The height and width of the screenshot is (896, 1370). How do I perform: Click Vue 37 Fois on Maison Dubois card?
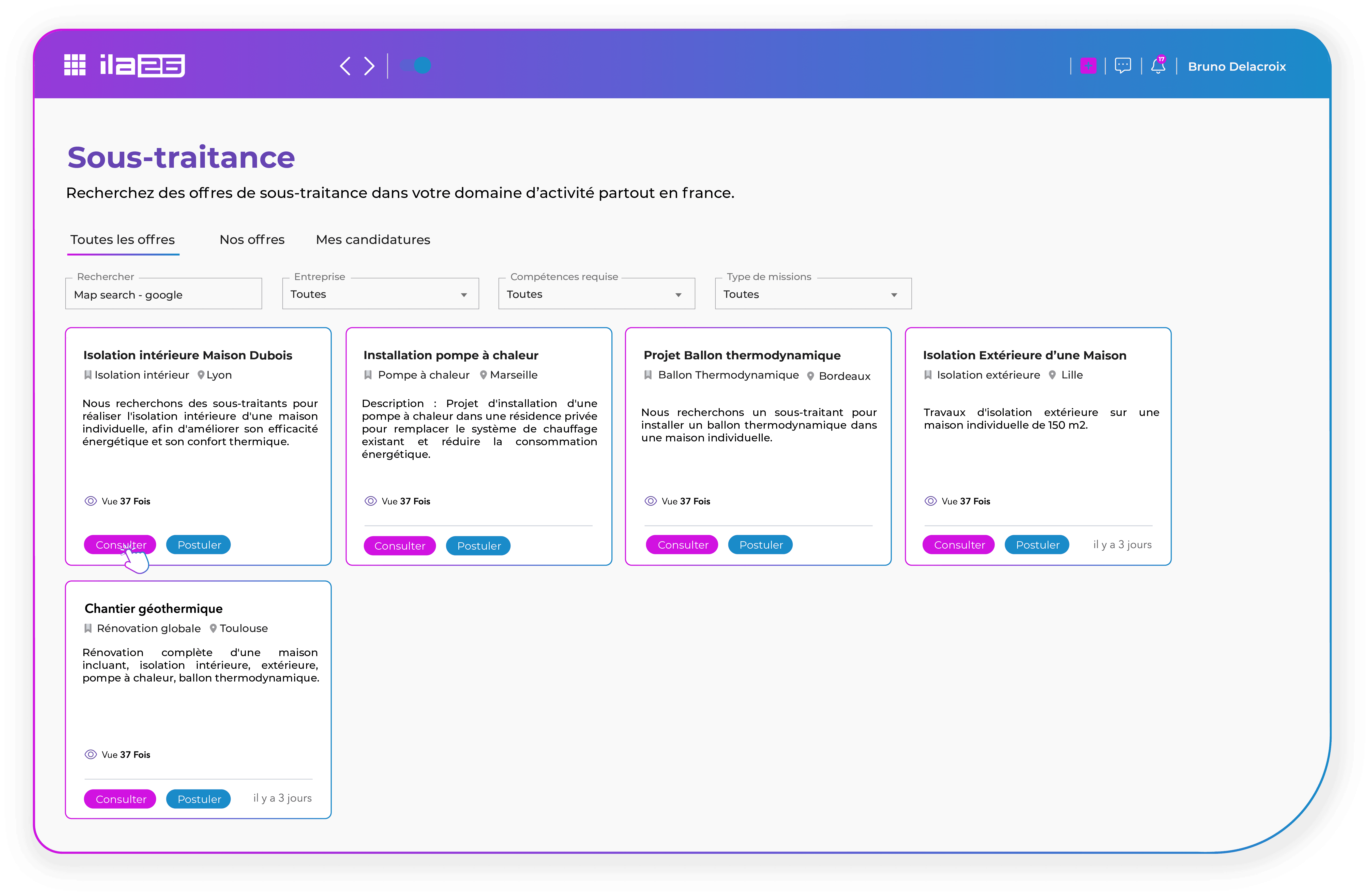[126, 501]
